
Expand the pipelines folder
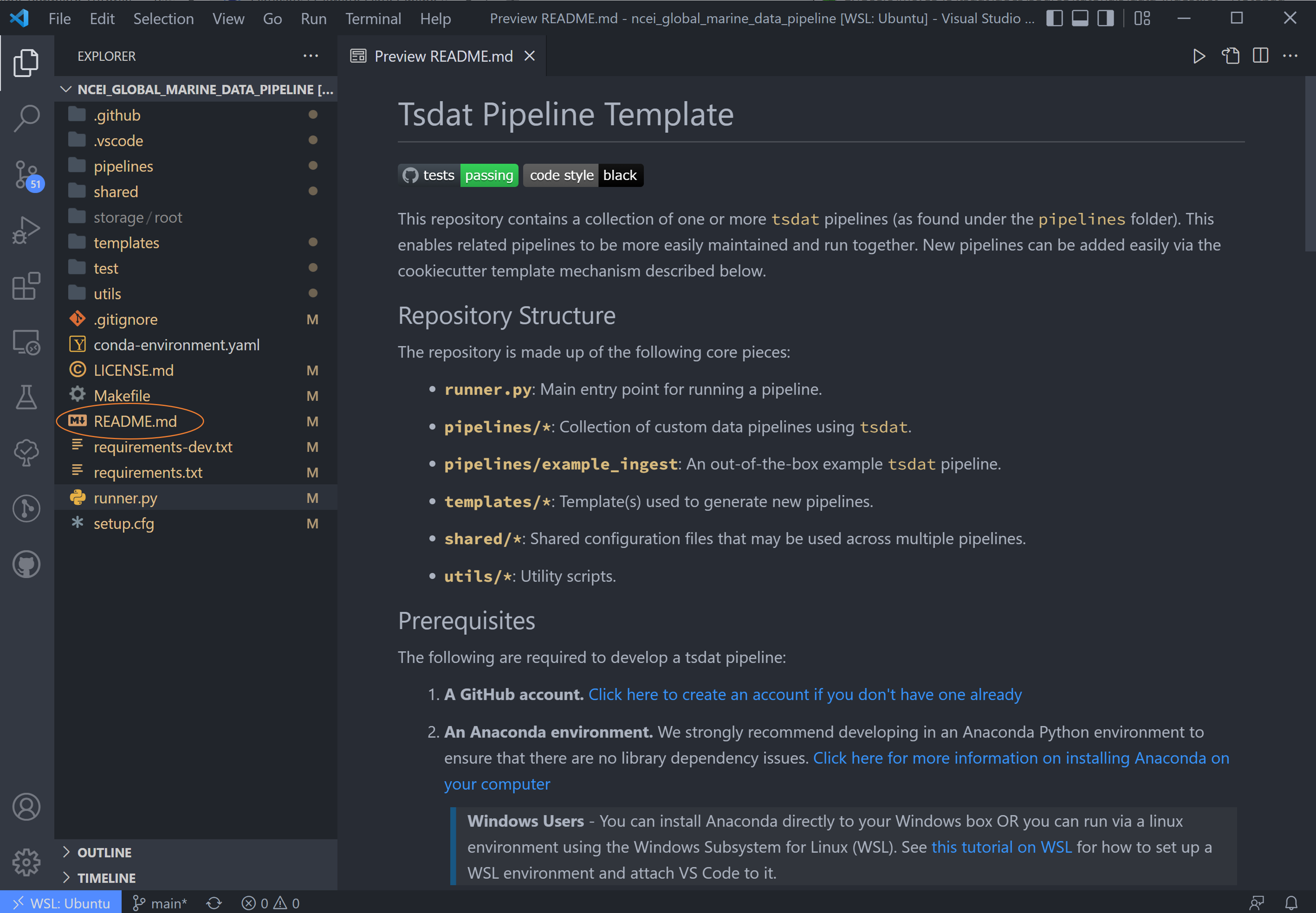coord(196,166)
